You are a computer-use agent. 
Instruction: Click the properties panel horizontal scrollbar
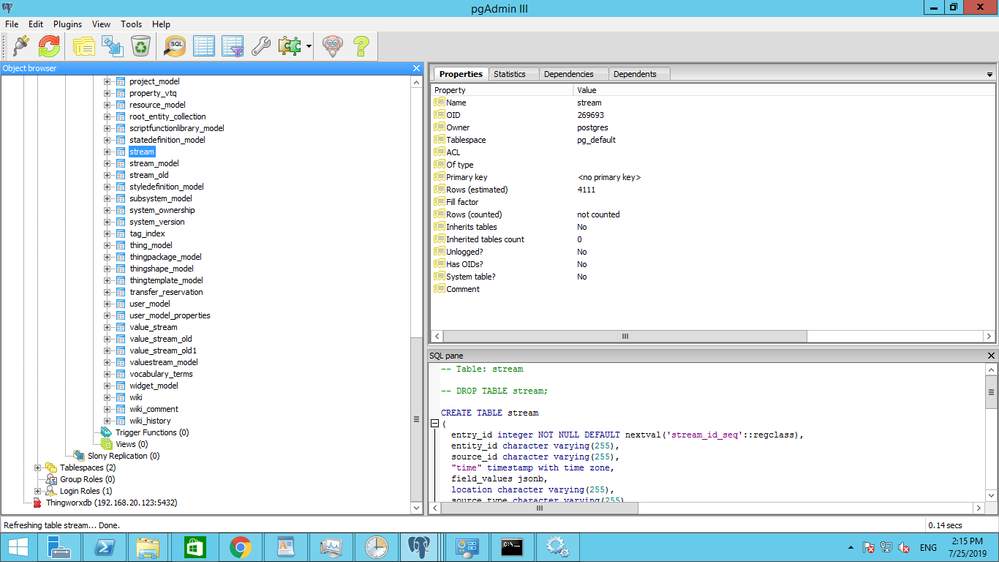tap(625, 336)
